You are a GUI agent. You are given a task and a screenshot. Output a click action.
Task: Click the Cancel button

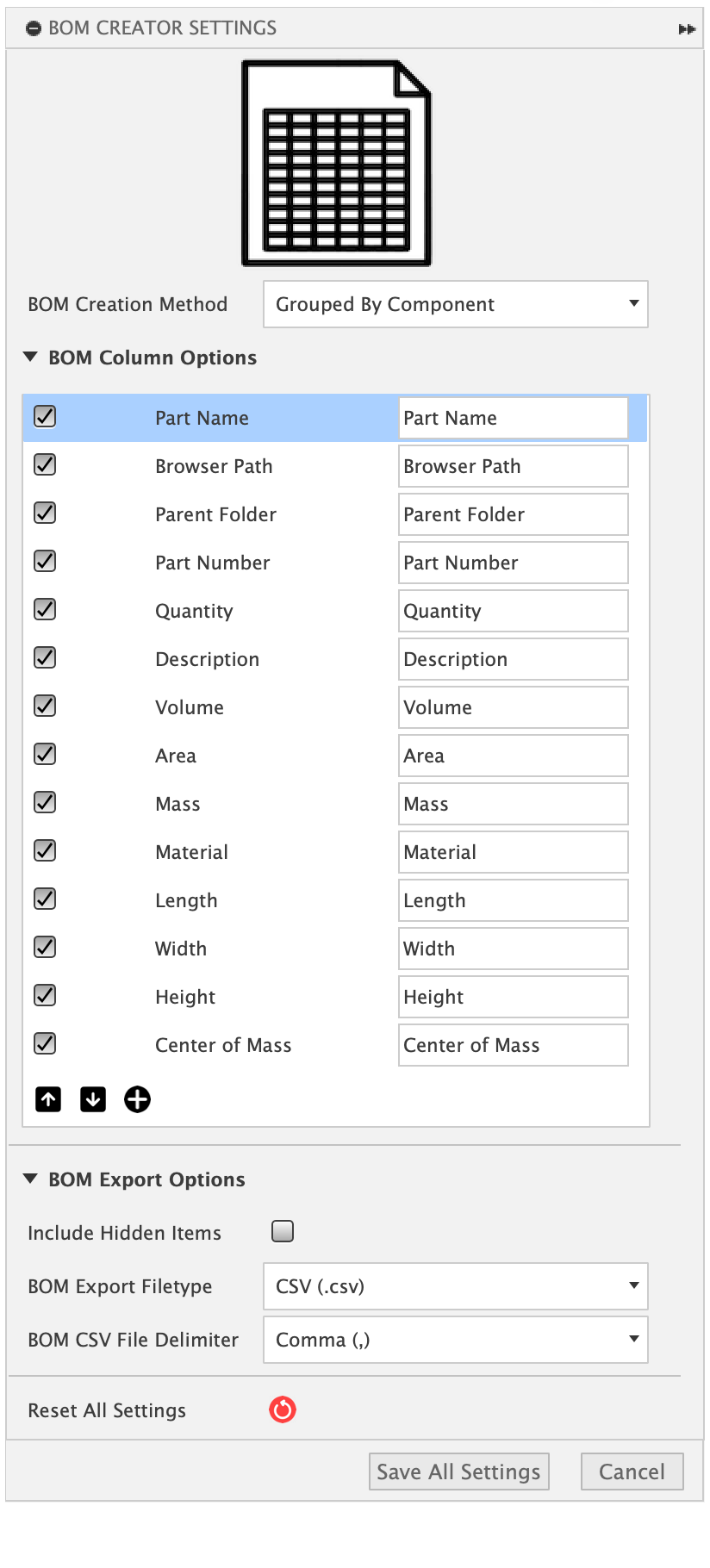(632, 1472)
